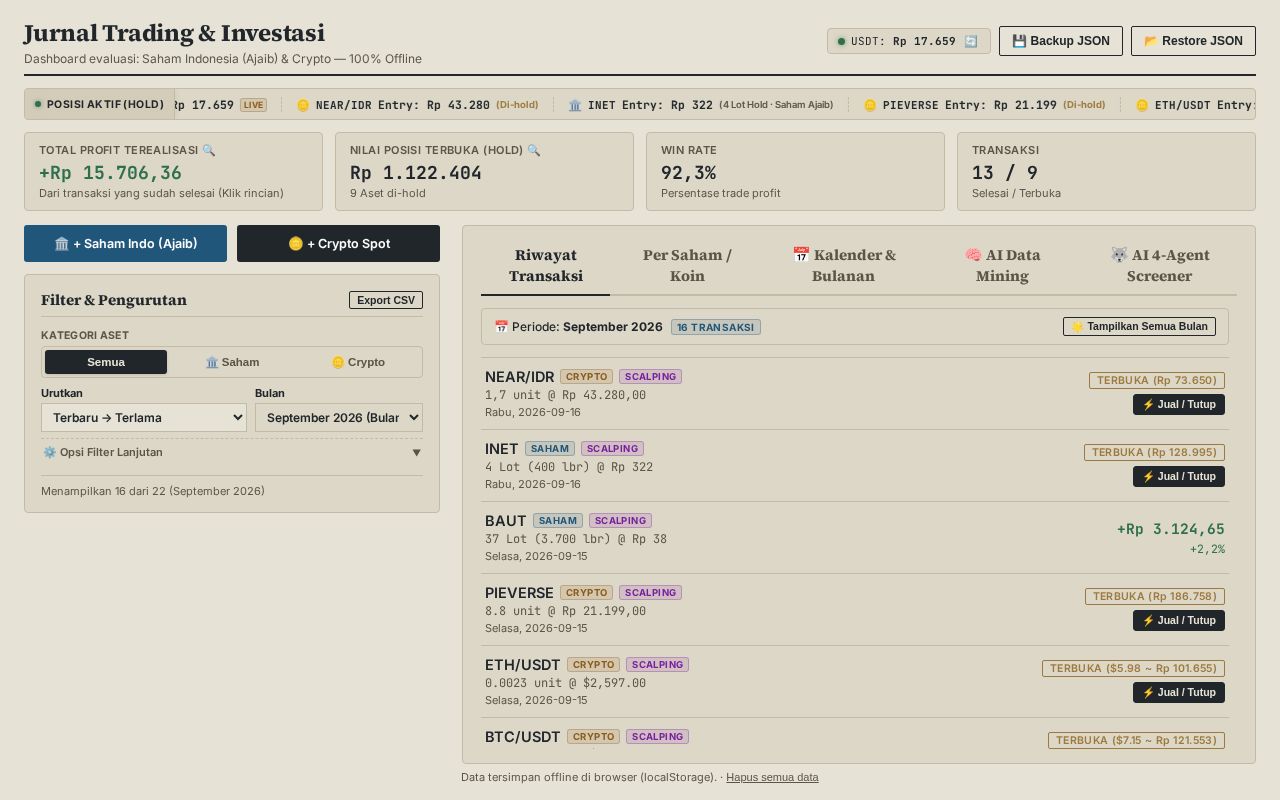Click Restore JSON button
The image size is (1280, 800).
click(1193, 41)
